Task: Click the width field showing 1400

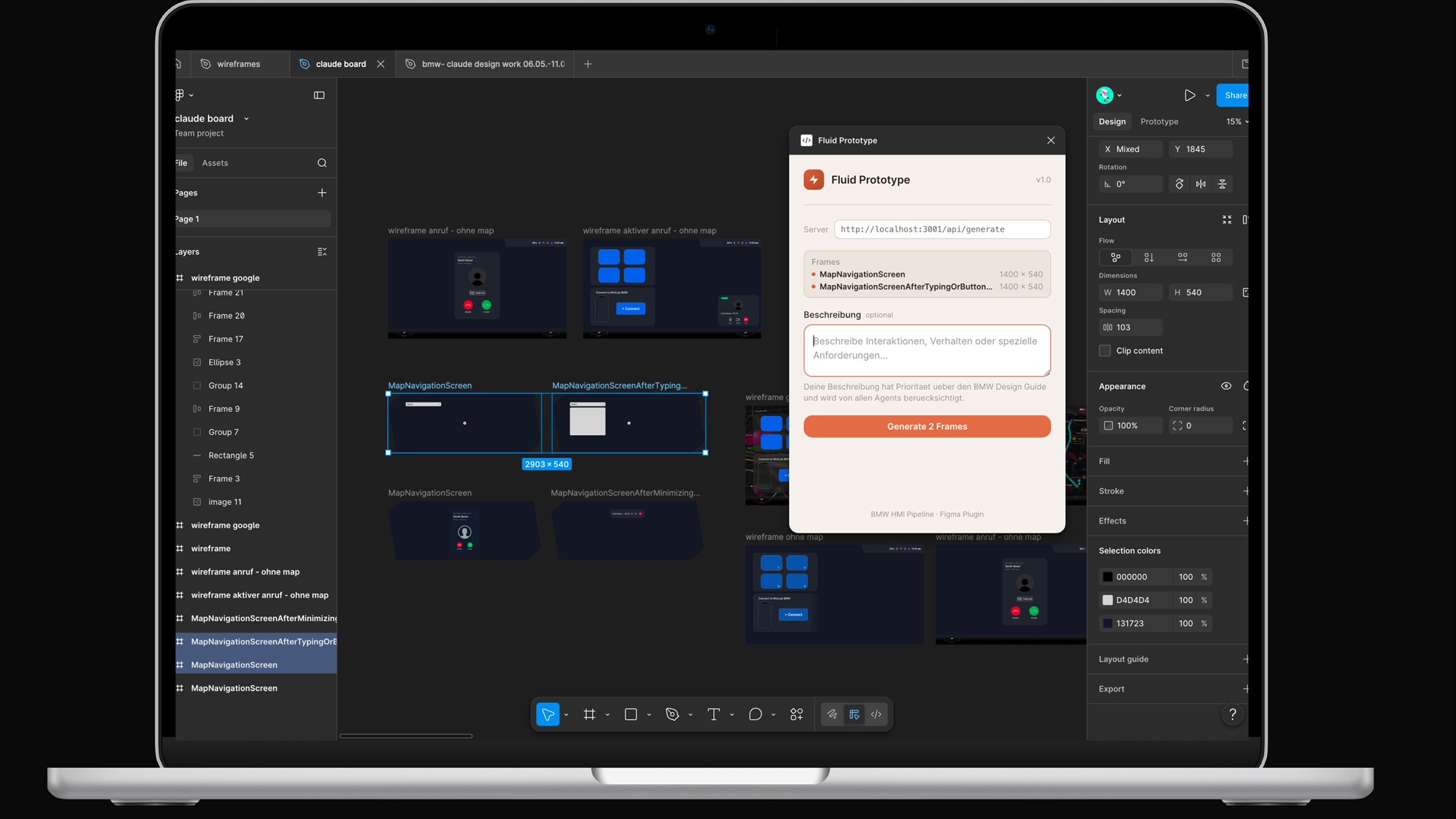Action: [1131, 292]
